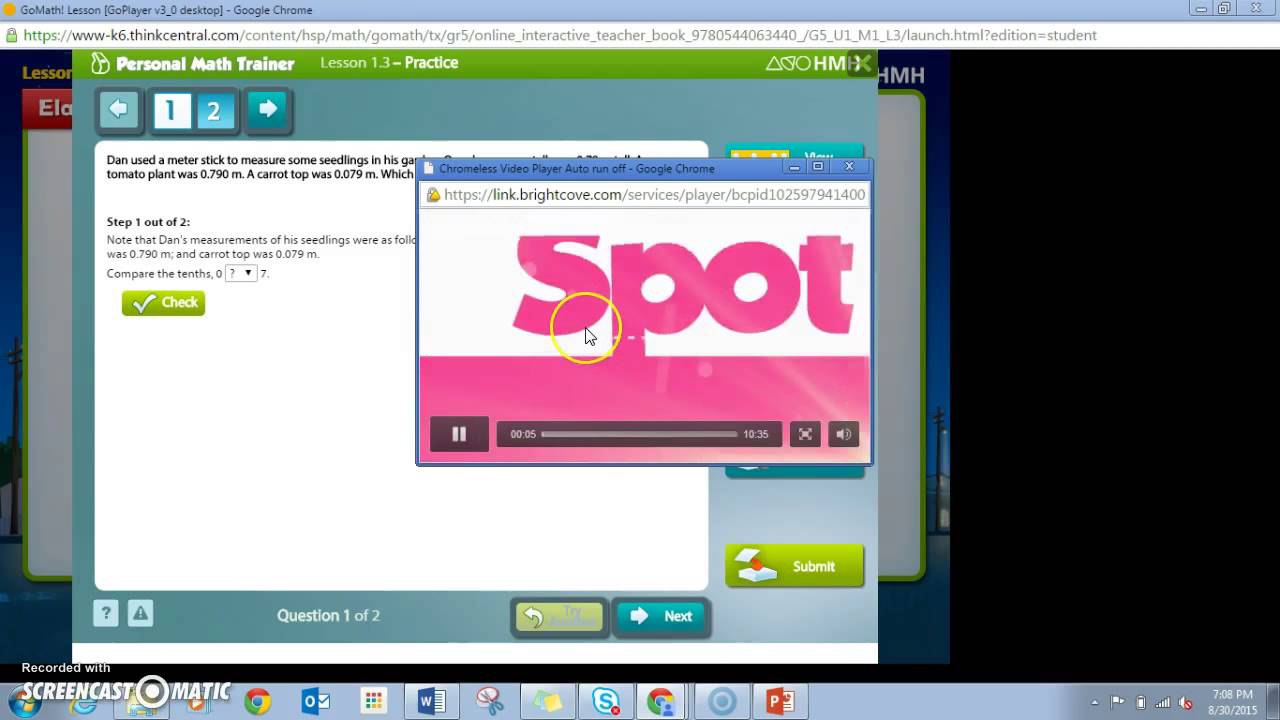Maximize the Chromeless Video Player window
Screen dimensions: 1280x720
(817, 167)
